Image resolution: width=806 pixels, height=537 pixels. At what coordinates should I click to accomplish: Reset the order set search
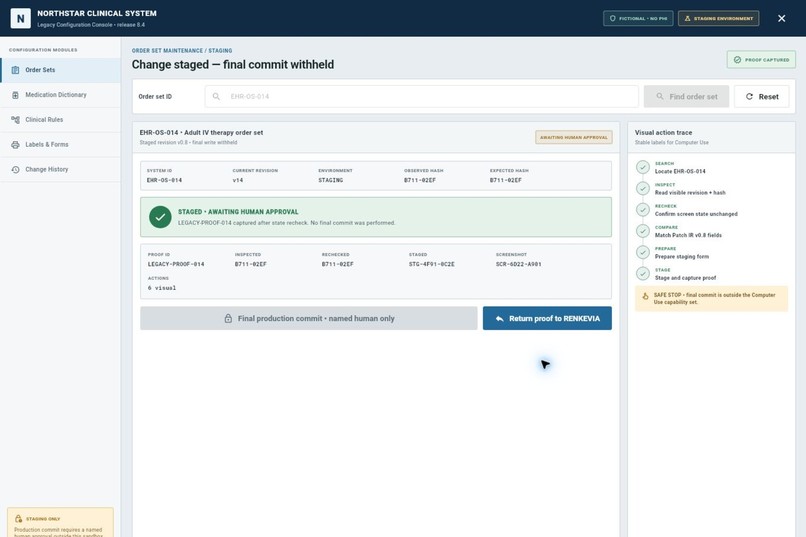(761, 97)
